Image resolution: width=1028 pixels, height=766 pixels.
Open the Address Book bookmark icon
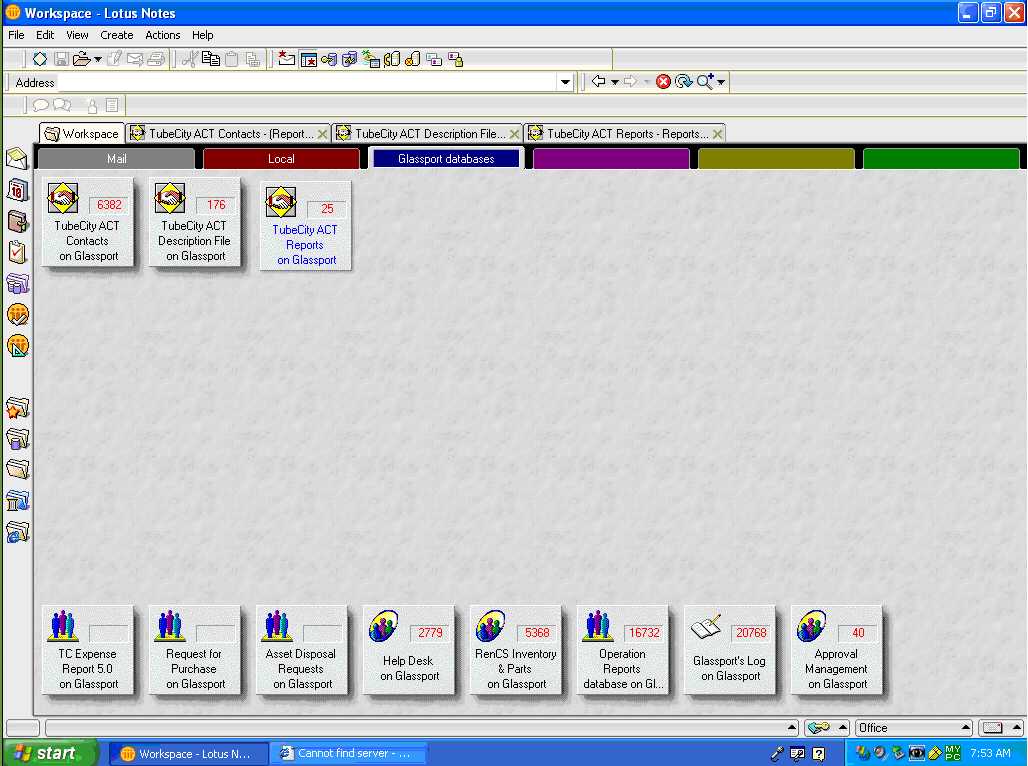(17, 222)
